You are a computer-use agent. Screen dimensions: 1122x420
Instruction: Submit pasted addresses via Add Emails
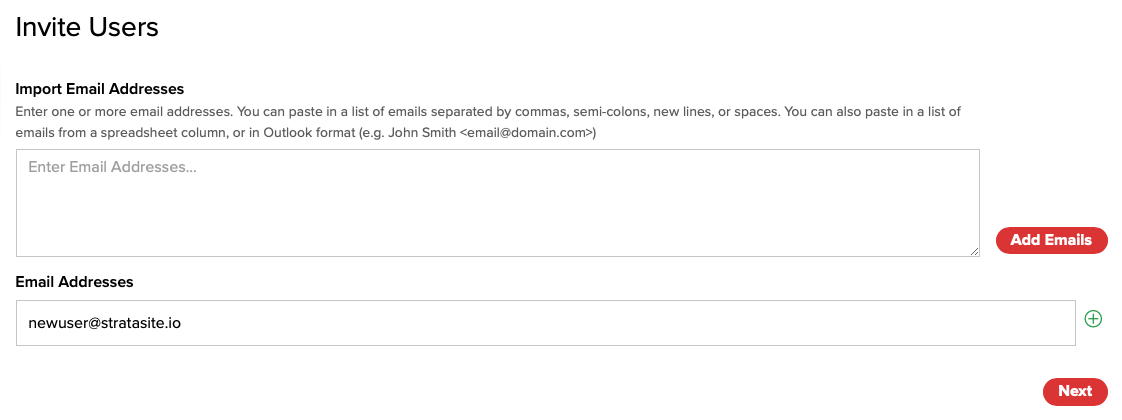tap(1051, 240)
